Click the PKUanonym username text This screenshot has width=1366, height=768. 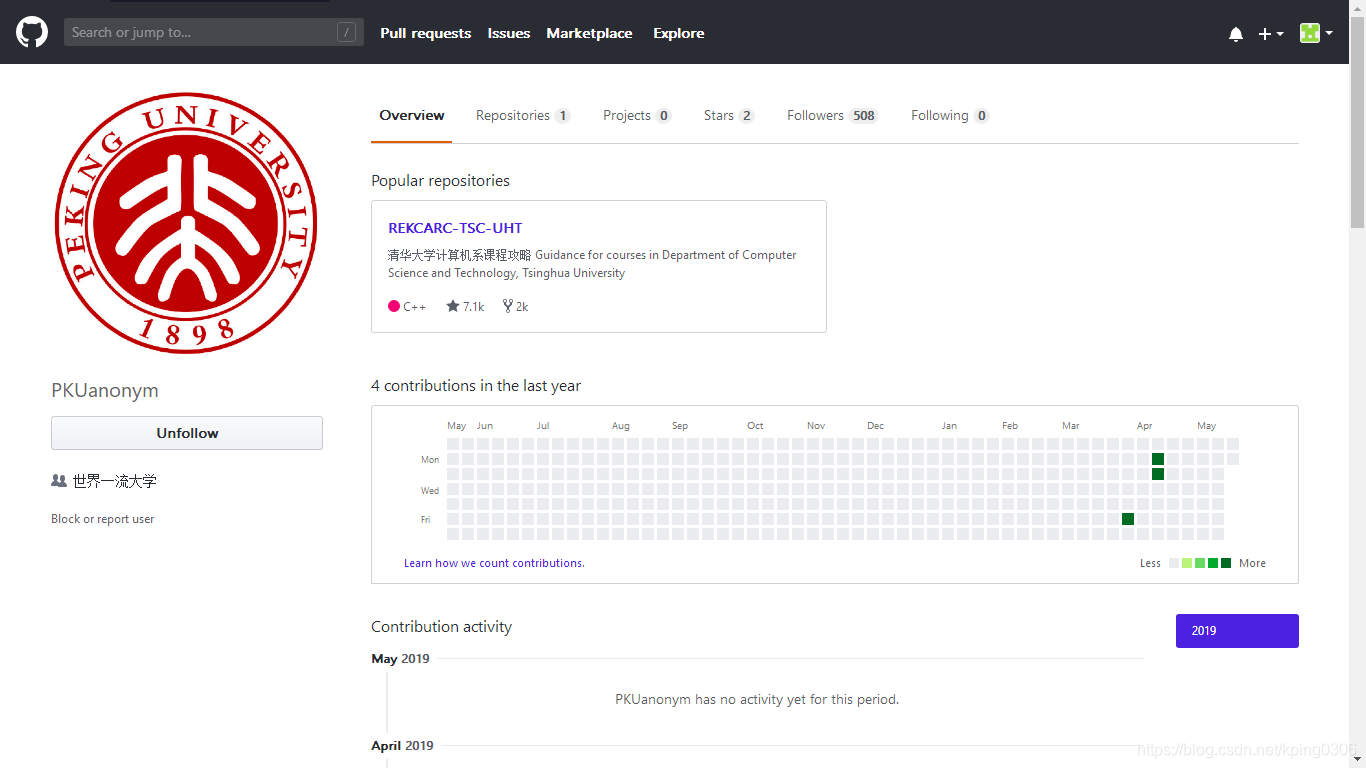coord(105,390)
